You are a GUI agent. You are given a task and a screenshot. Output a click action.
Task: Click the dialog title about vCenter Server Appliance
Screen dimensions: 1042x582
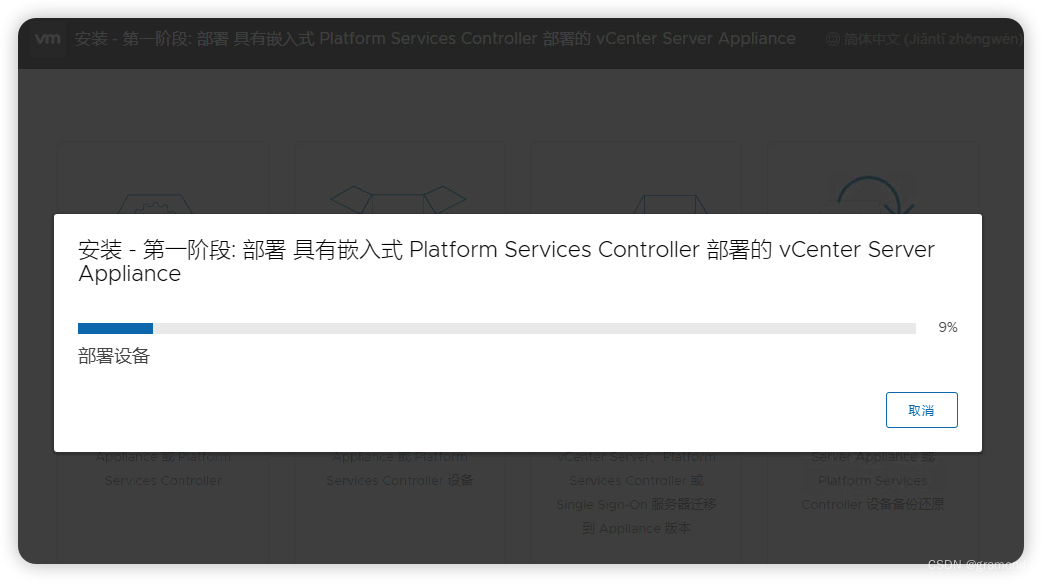506,261
